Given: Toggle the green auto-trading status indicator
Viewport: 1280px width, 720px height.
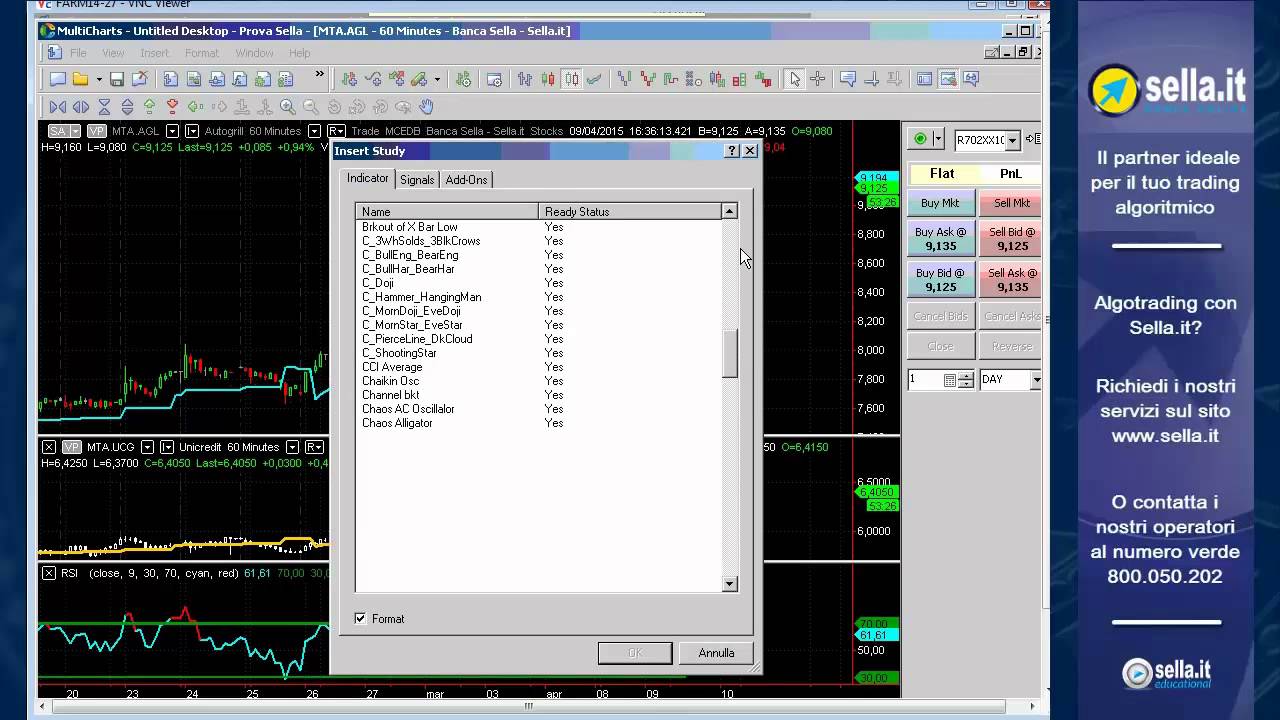Looking at the screenshot, I should click(921, 139).
